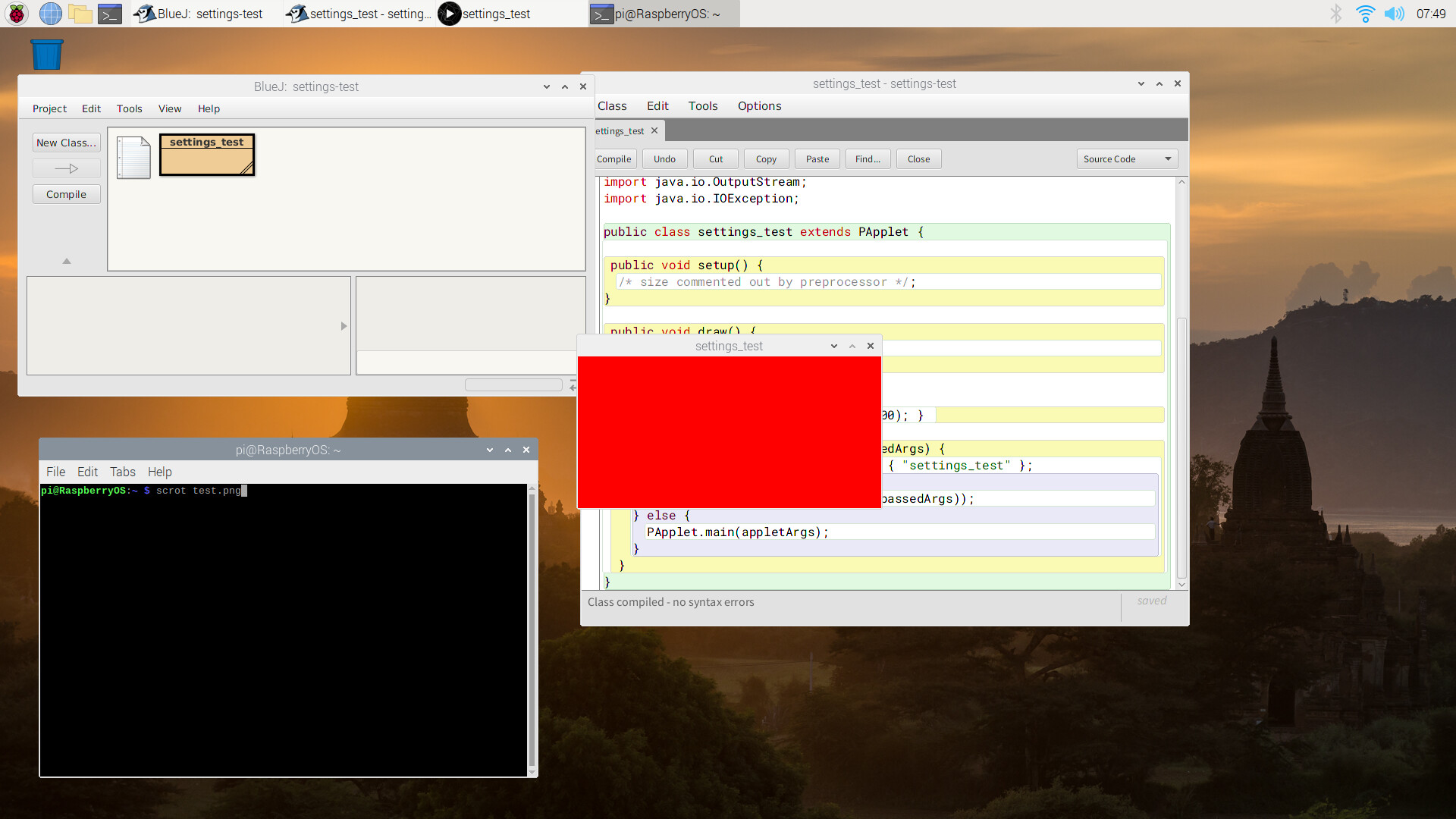Click the red sketch canvas window
The height and width of the screenshot is (819, 1456).
(729, 432)
